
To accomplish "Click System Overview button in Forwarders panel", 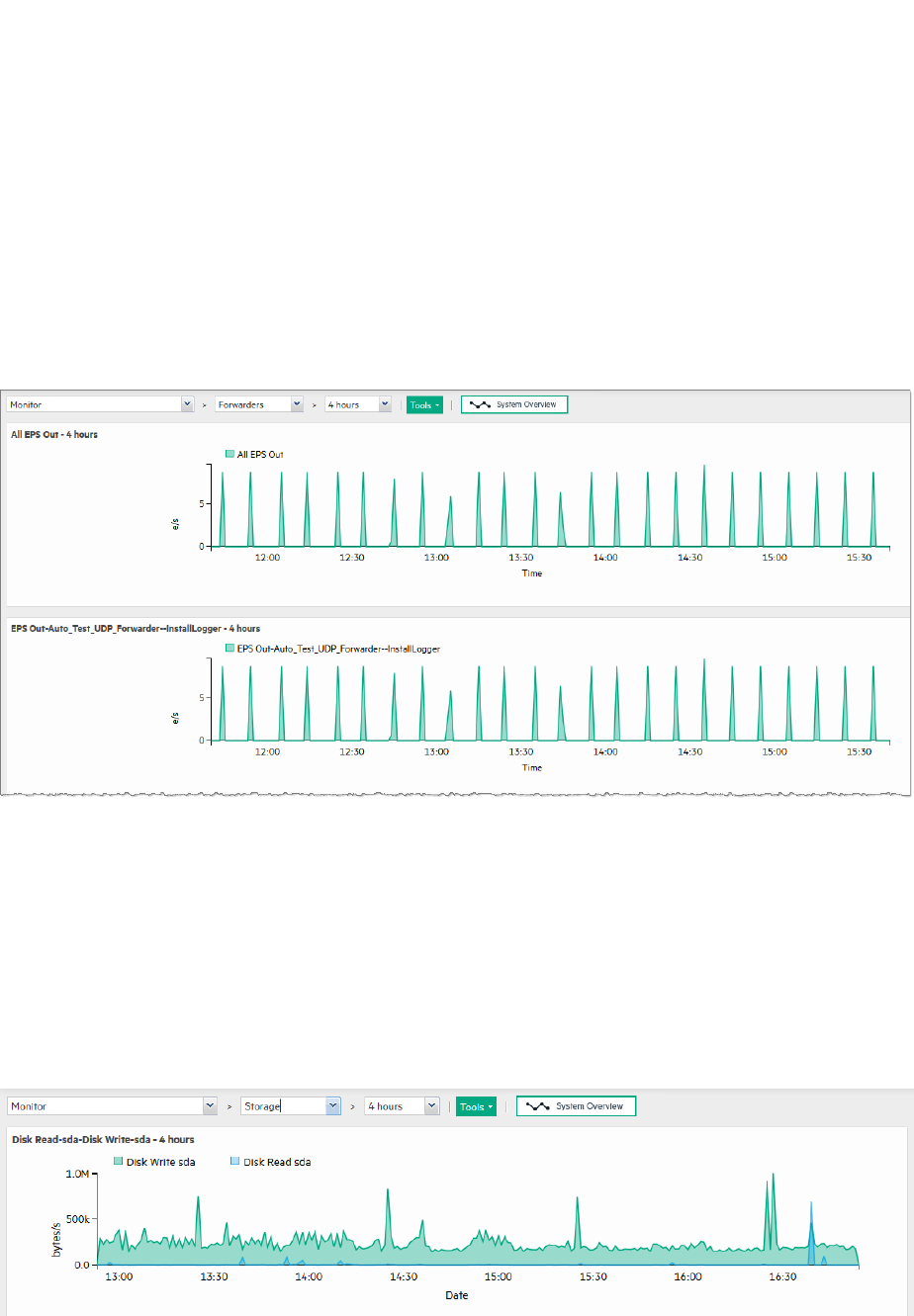I will [x=514, y=404].
